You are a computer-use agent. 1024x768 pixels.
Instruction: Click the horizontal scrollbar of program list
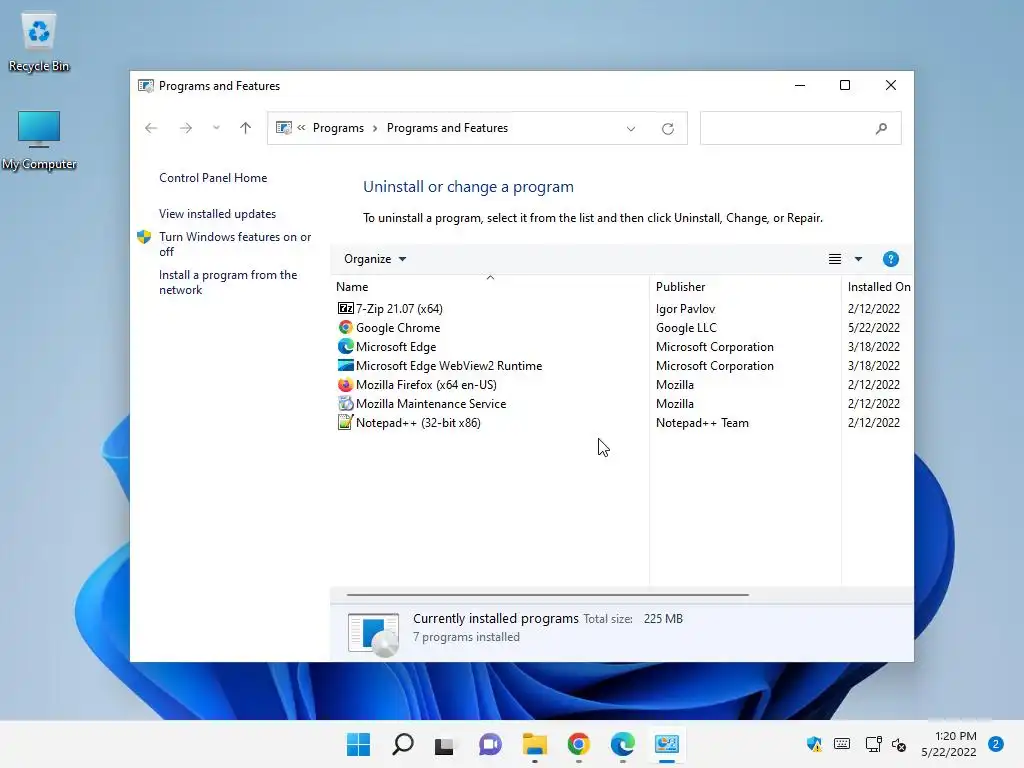click(x=547, y=595)
